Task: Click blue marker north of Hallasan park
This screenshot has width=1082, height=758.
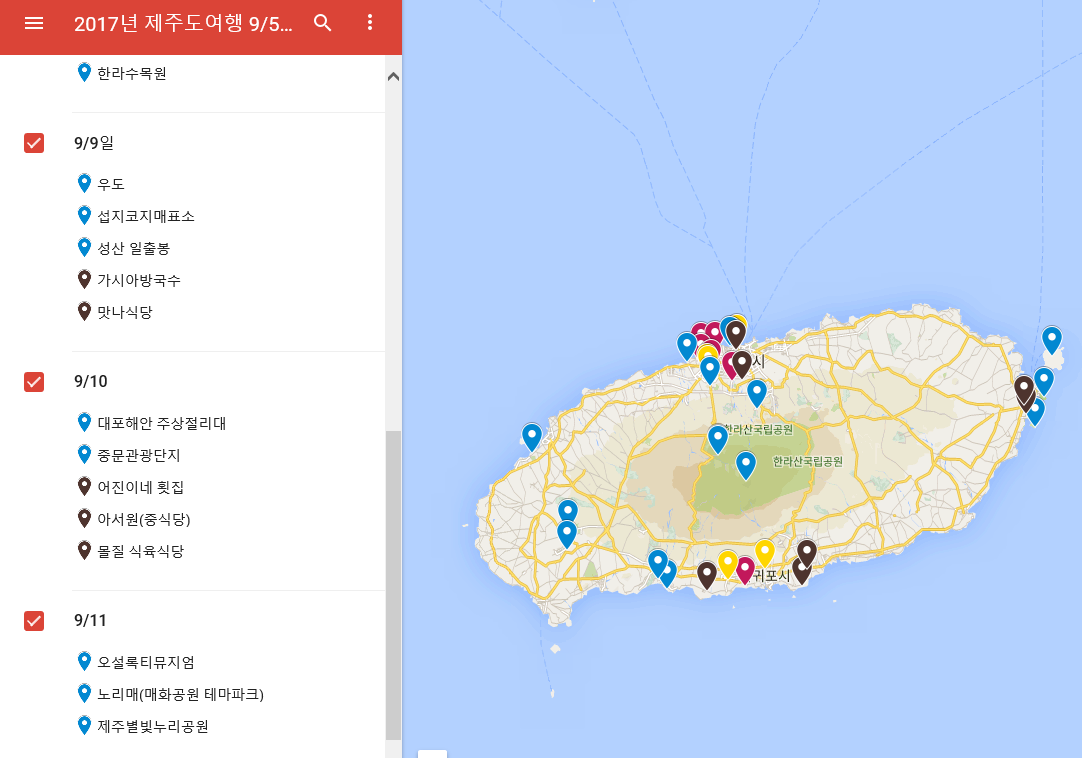Action: coord(756,393)
